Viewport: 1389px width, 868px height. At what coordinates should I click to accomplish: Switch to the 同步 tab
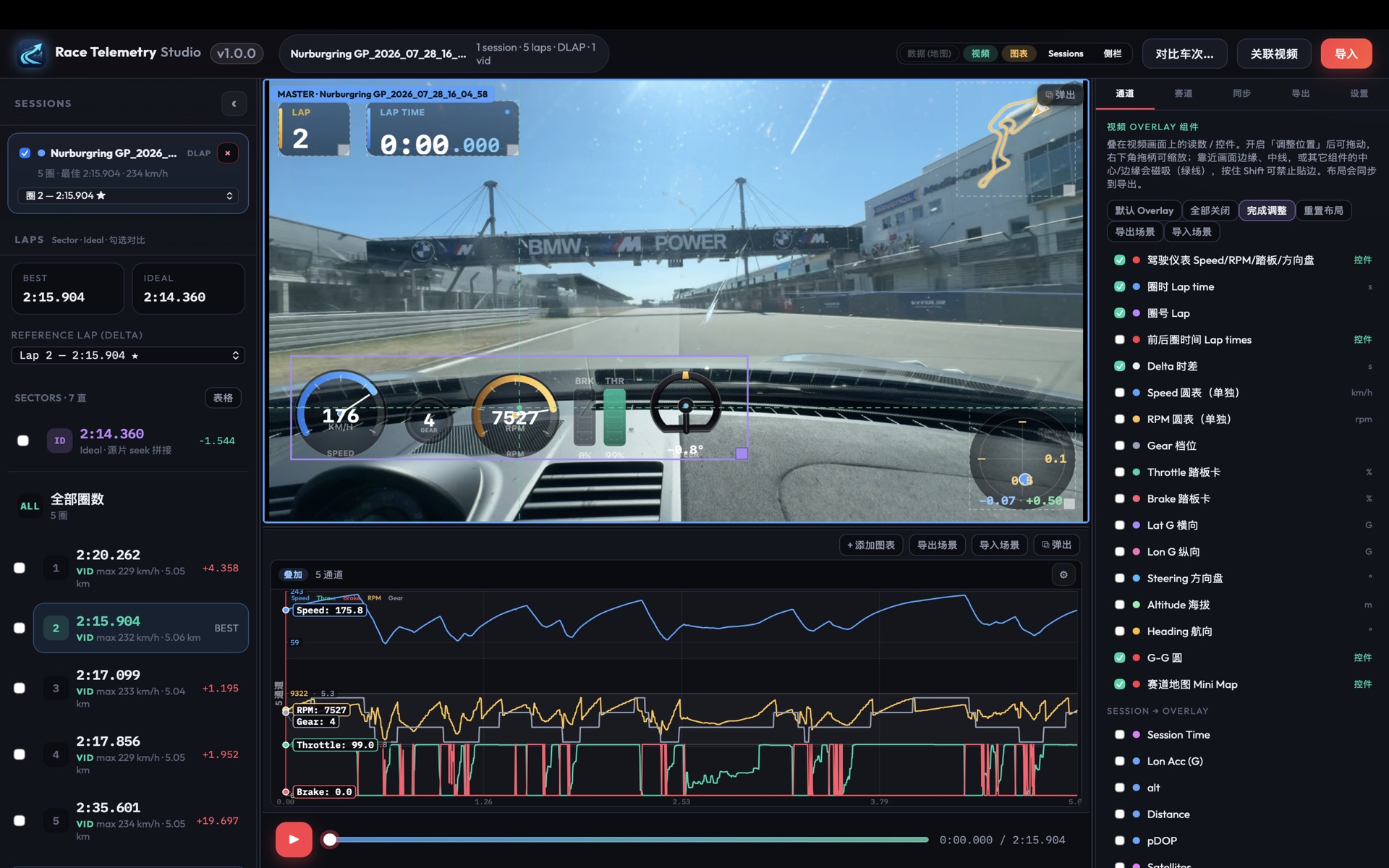point(1241,93)
